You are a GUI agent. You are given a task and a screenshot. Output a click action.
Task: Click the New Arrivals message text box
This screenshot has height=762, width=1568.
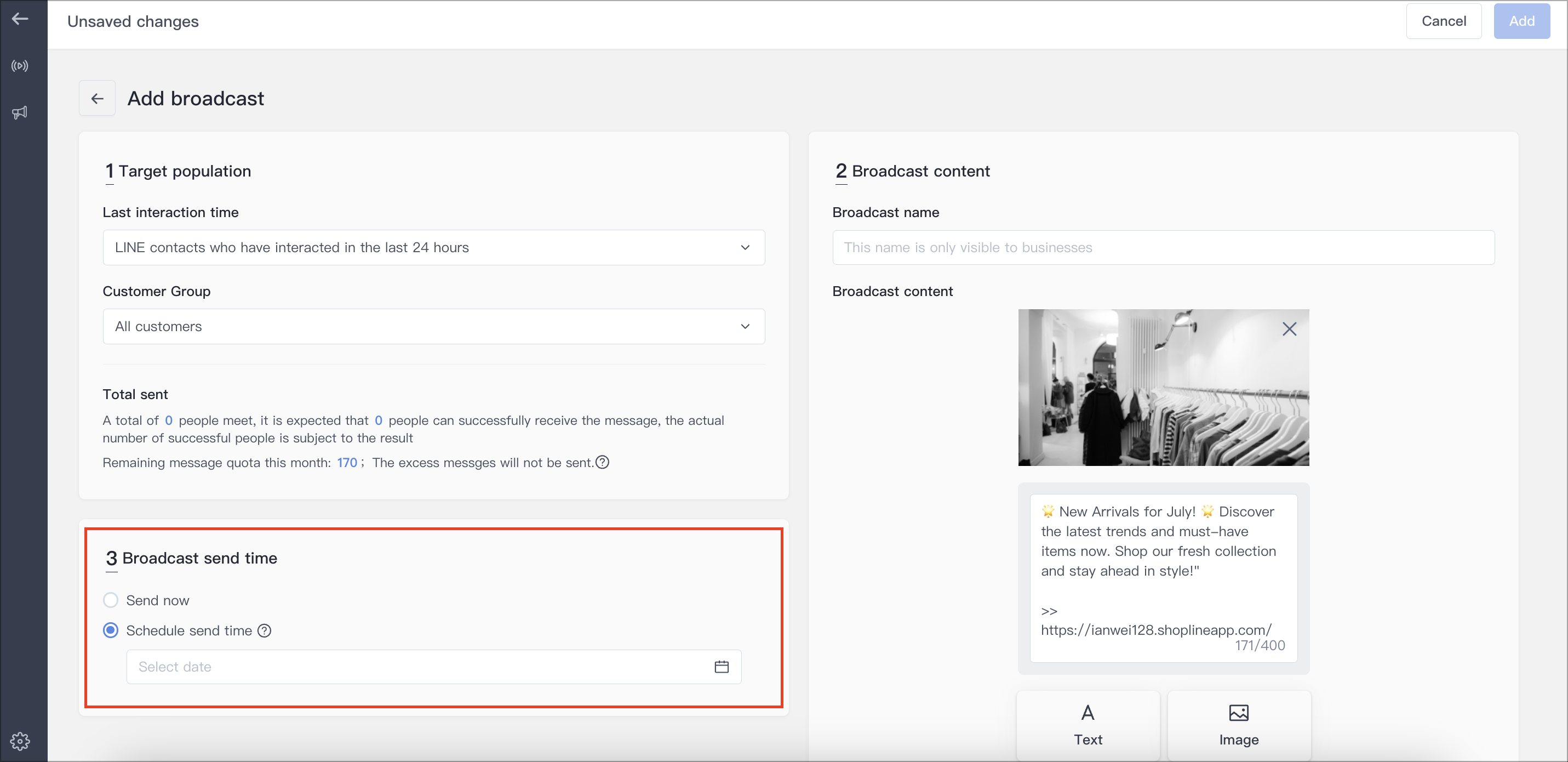click(x=1163, y=577)
